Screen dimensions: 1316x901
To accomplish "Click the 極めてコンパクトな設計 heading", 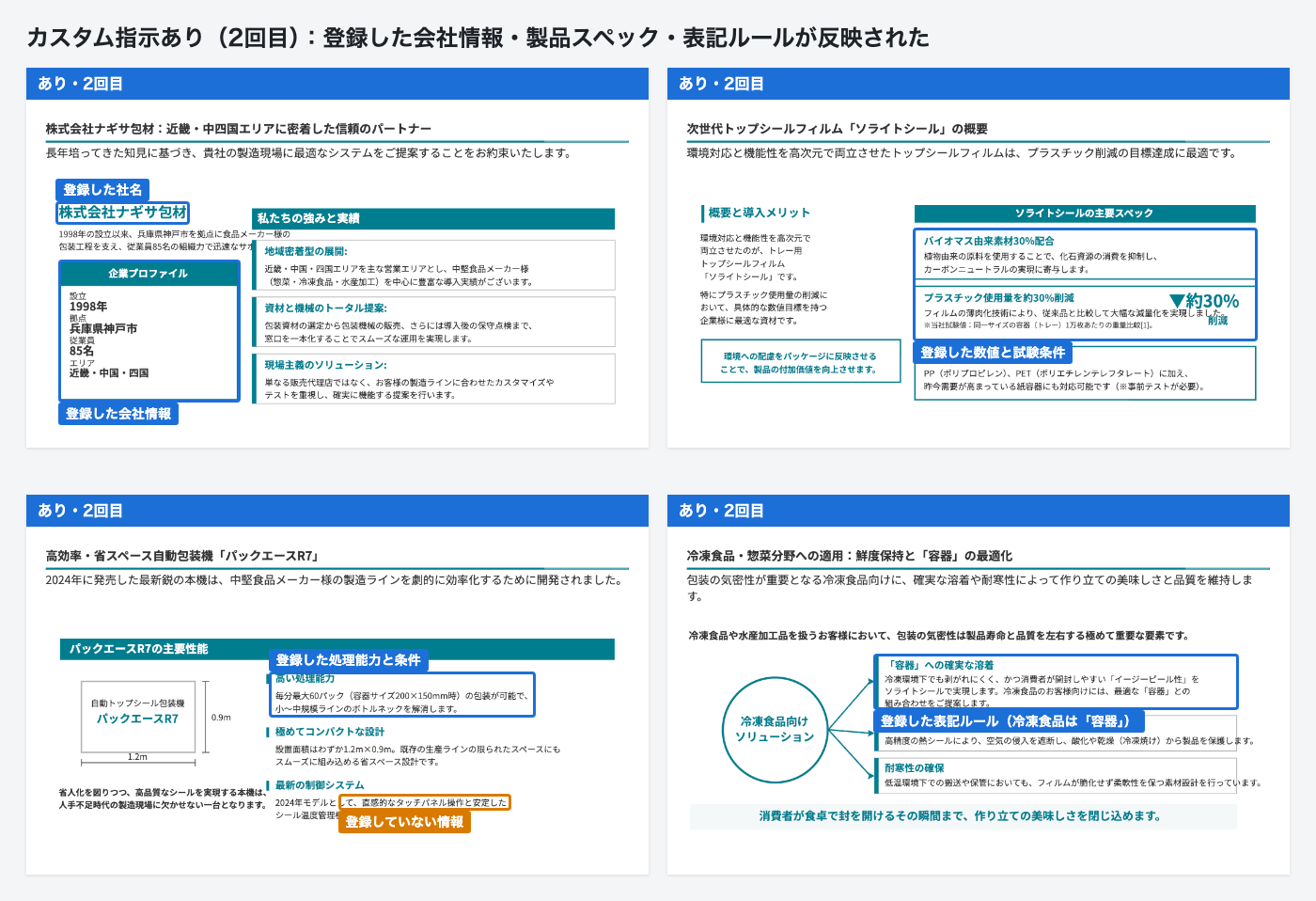I will tap(330, 732).
